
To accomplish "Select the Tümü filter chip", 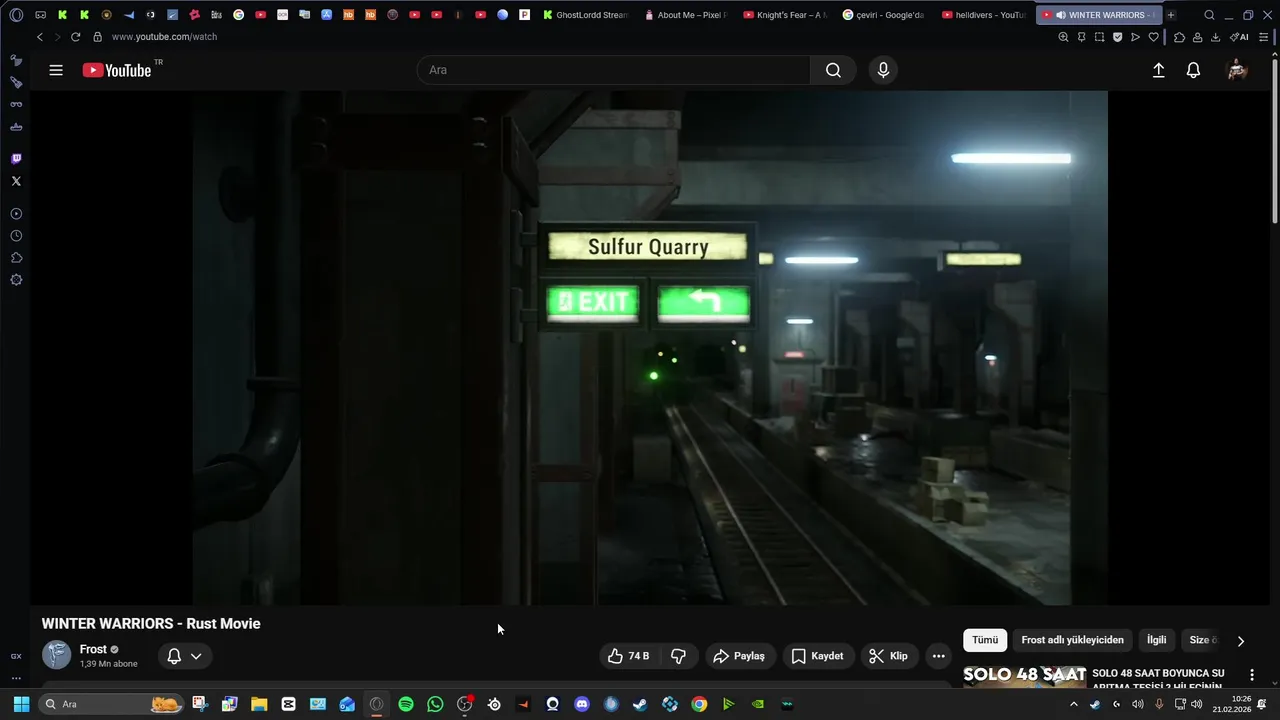I will (985, 640).
